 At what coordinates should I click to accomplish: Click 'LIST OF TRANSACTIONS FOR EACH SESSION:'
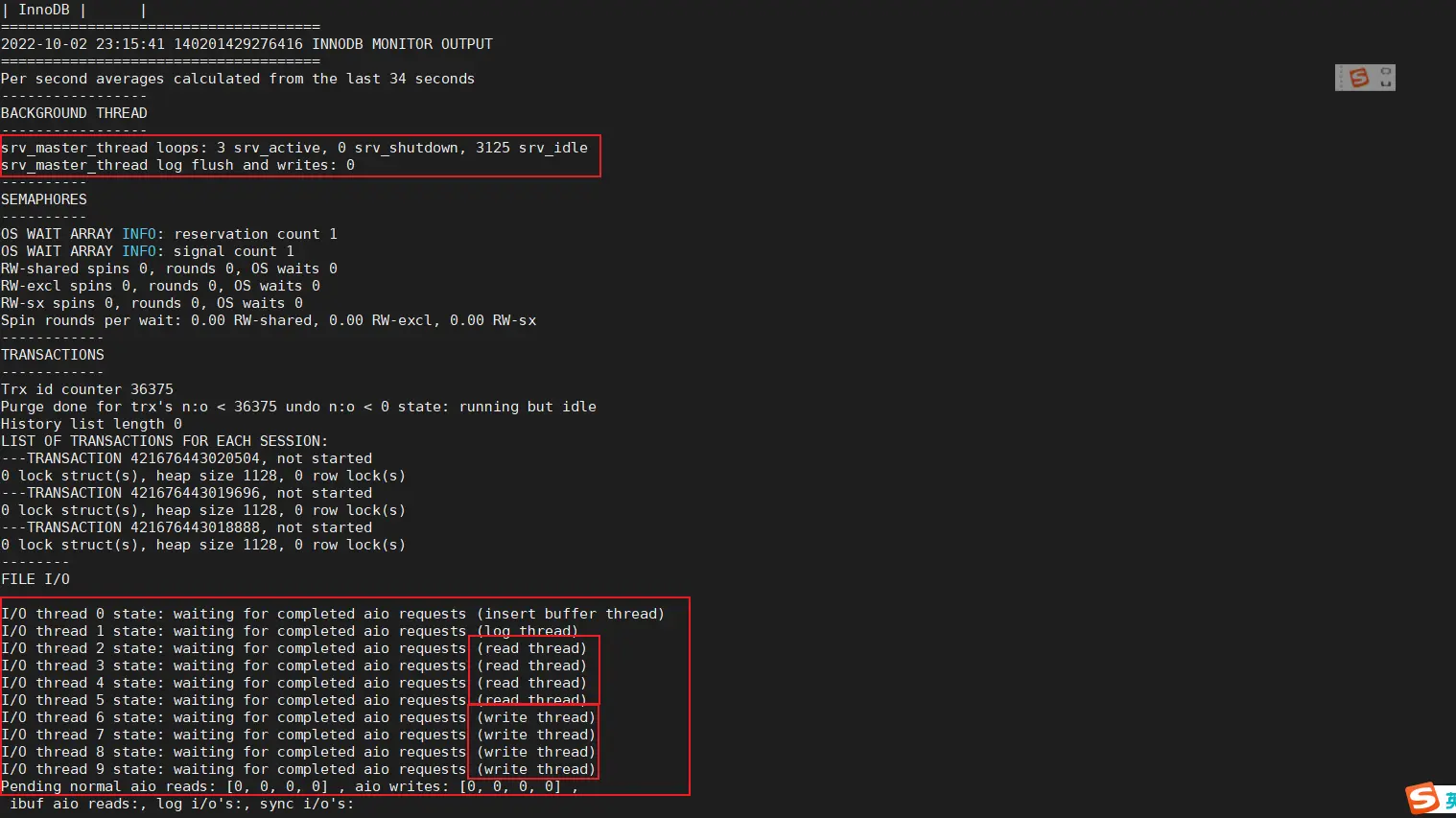point(164,441)
